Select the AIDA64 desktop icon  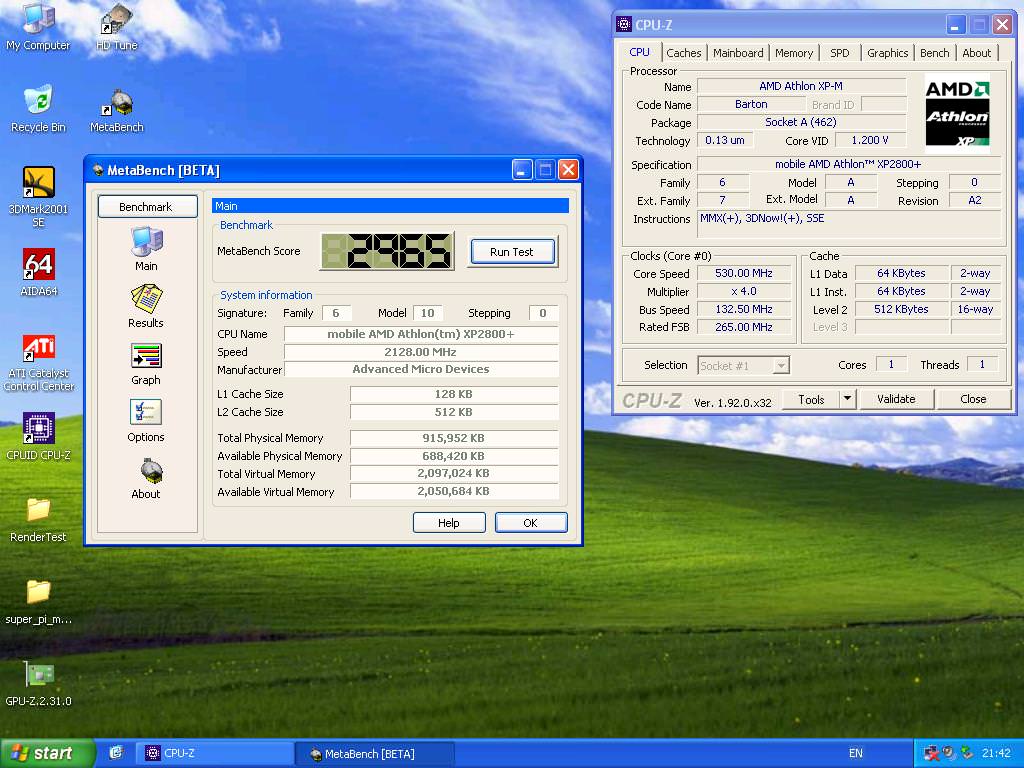pyautogui.click(x=38, y=272)
